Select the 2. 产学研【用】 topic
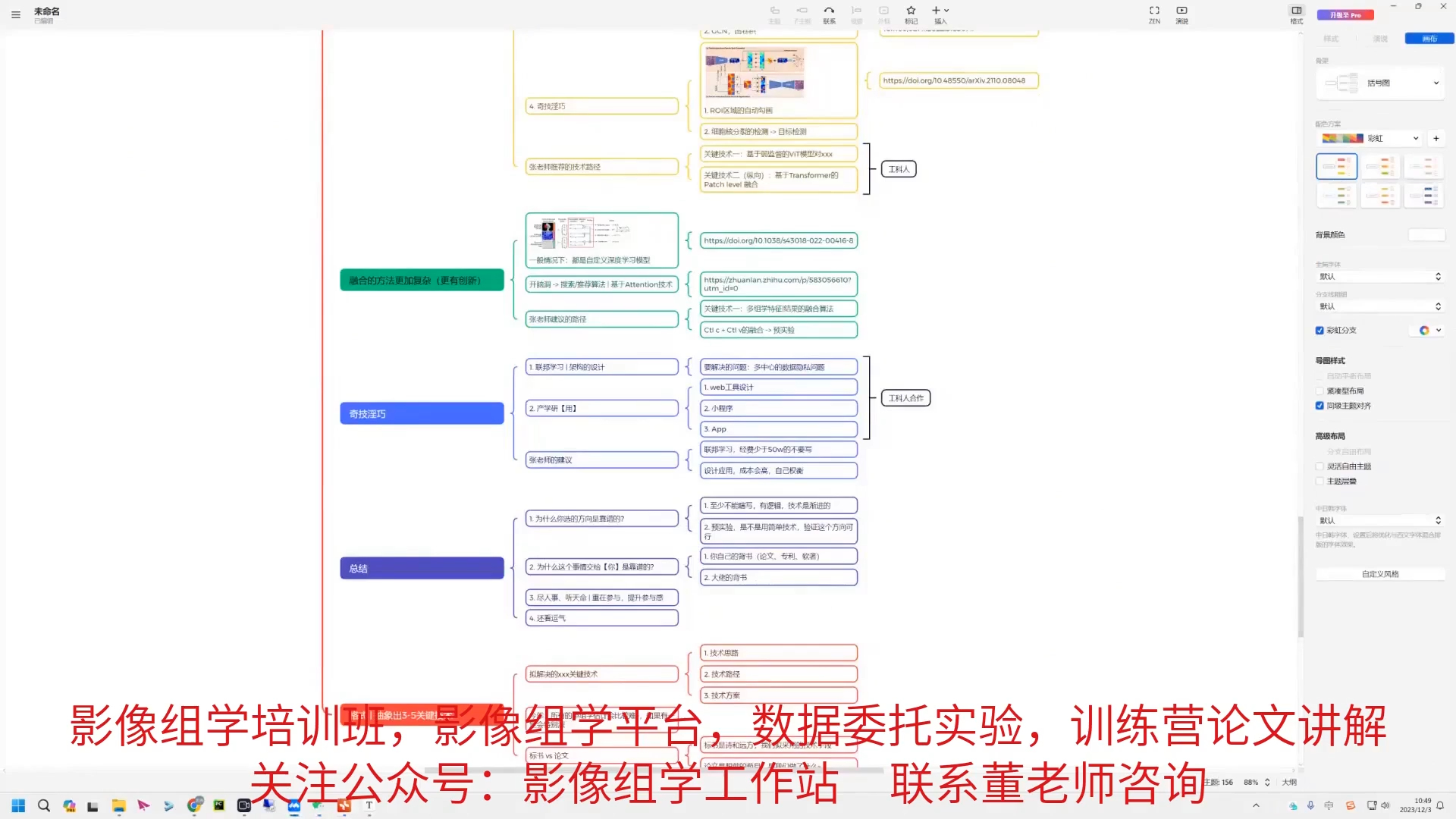This screenshot has height=819, width=1456. click(x=602, y=408)
